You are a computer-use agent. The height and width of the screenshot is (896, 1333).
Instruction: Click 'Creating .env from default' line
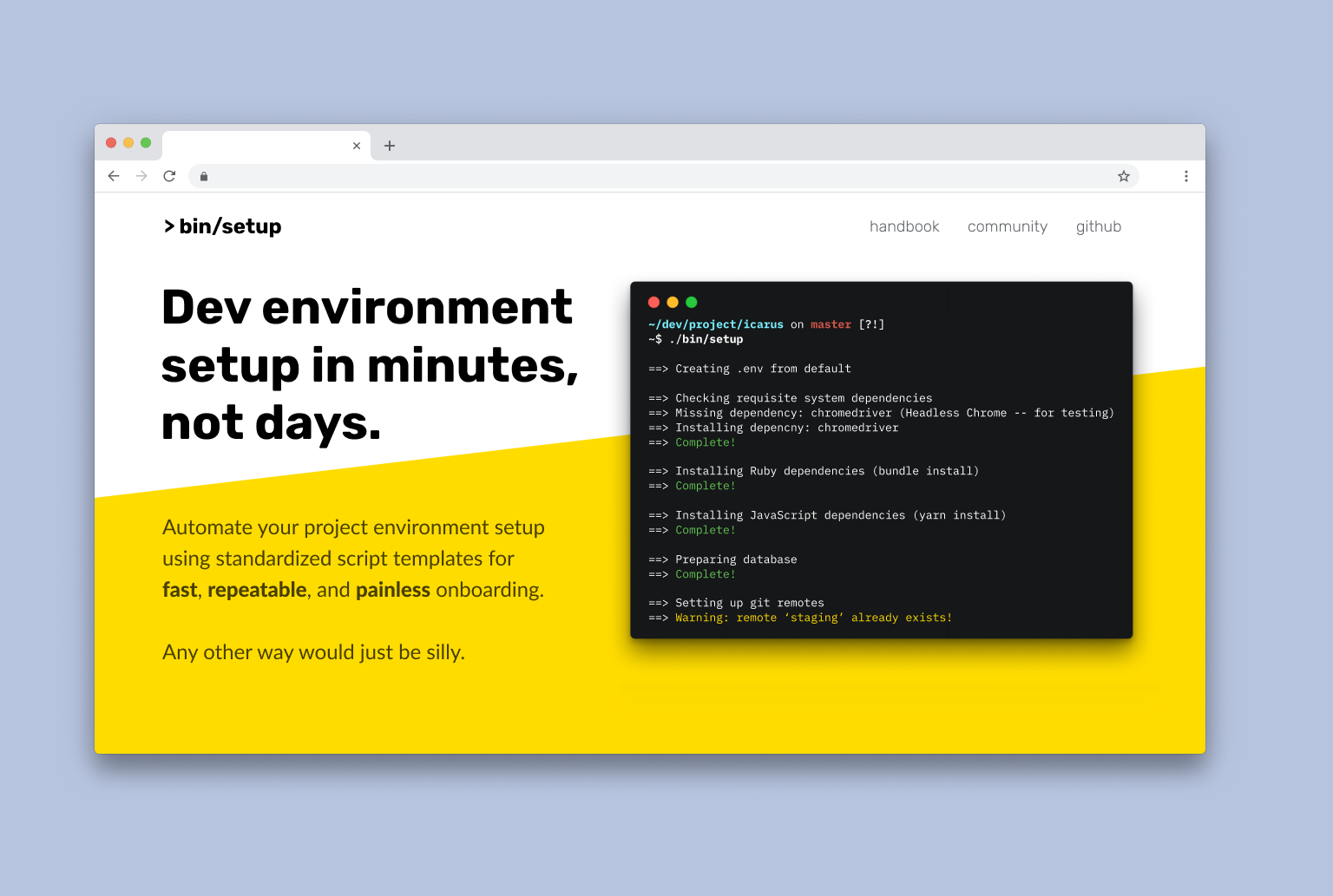pos(750,369)
